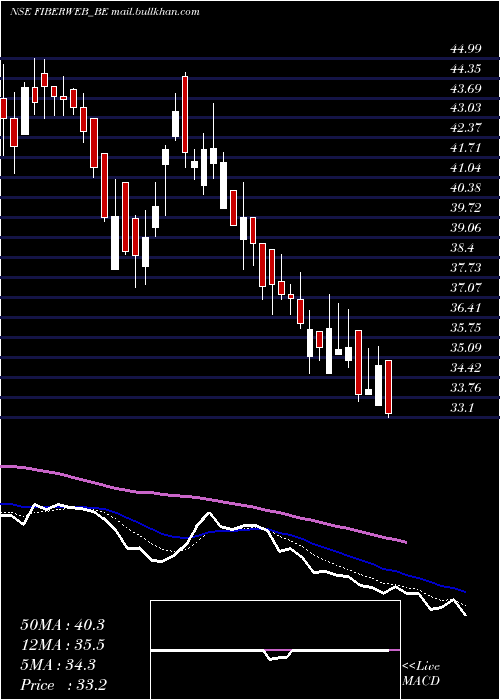Click the 39.06 price level label

click(466, 228)
